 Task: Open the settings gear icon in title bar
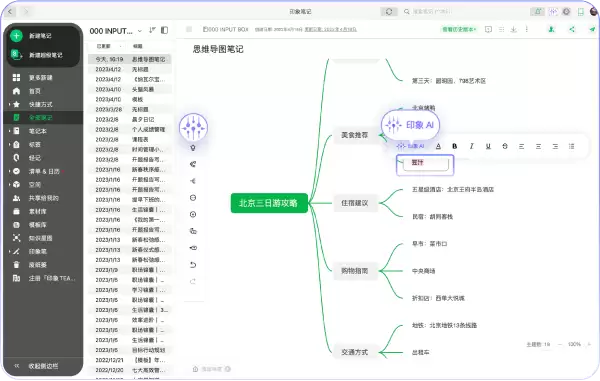[x=566, y=11]
